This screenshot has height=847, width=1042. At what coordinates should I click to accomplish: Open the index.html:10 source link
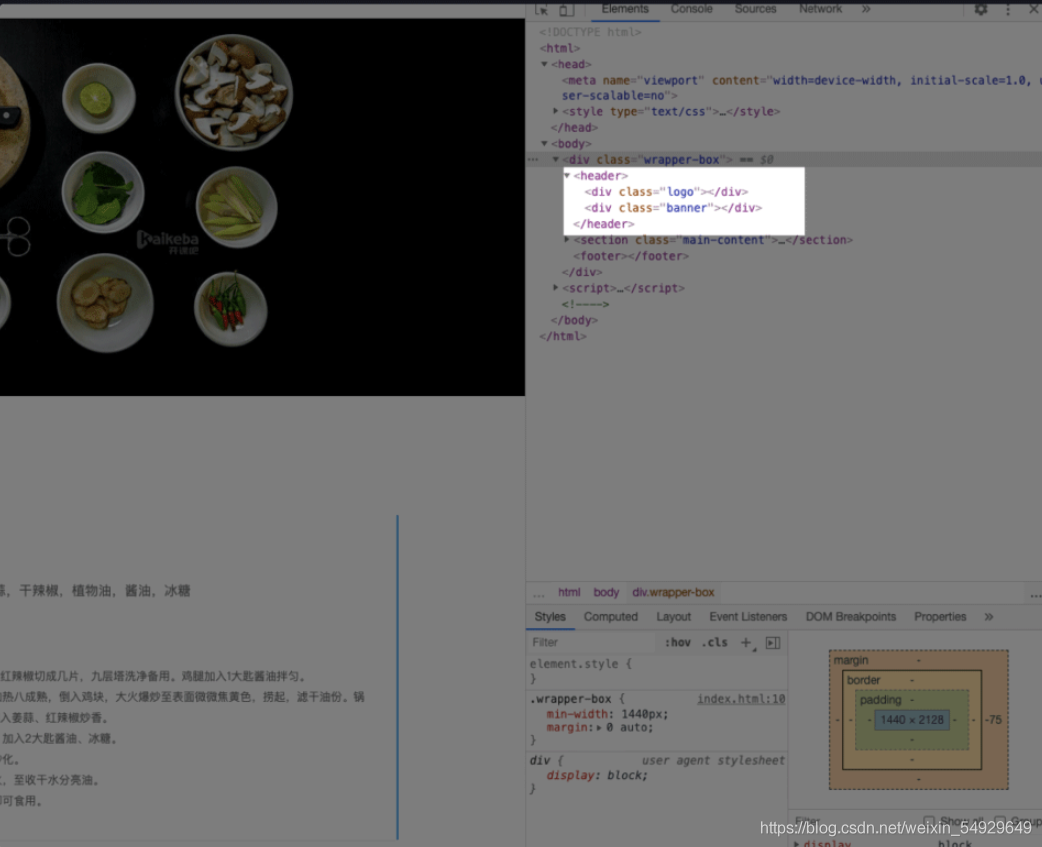click(x=741, y=699)
